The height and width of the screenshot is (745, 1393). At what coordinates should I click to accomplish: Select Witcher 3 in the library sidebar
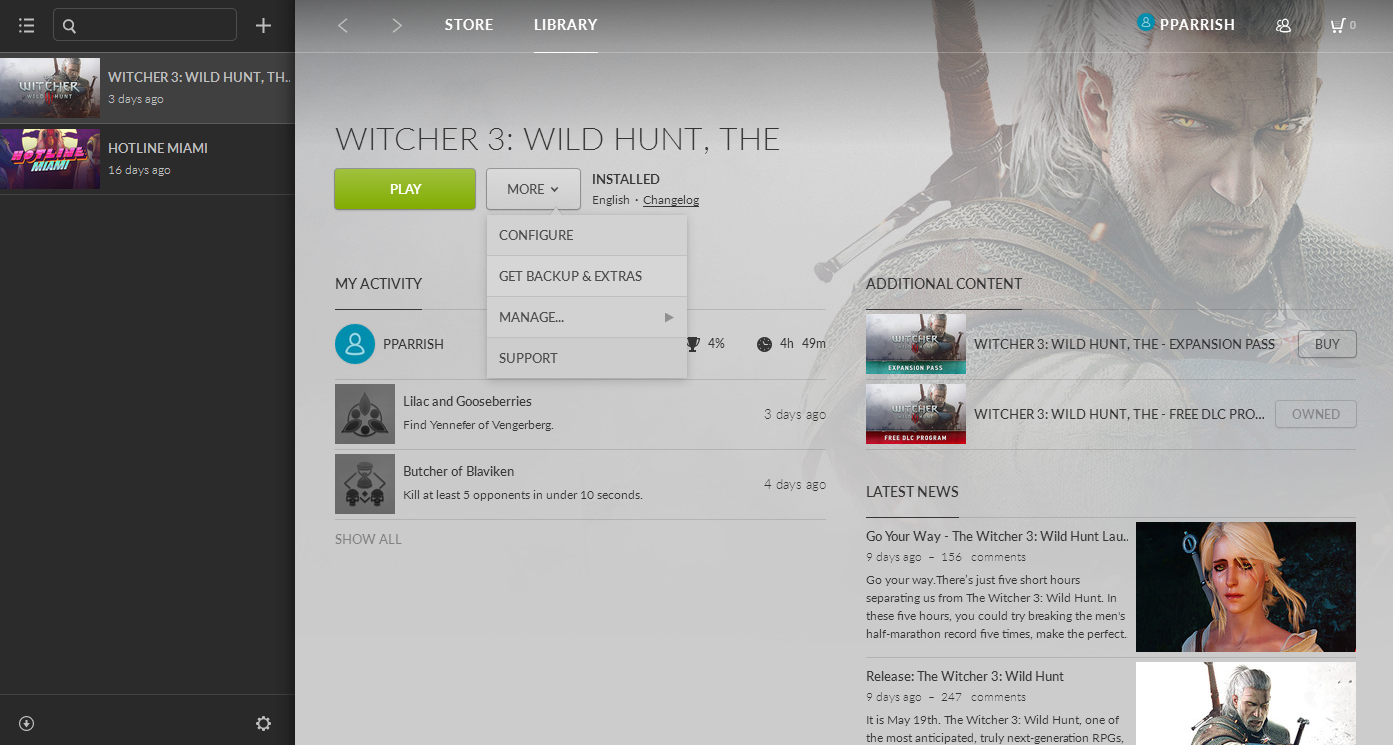147,88
